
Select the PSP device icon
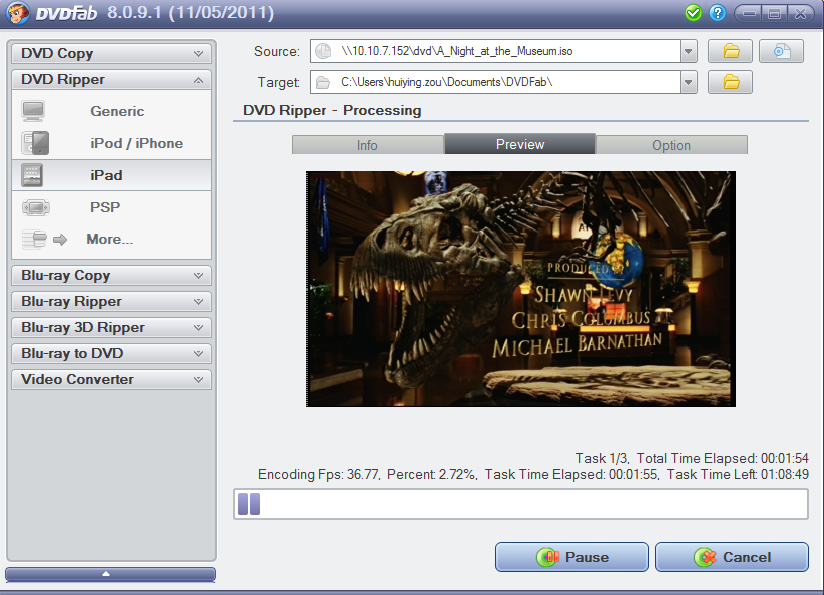click(34, 207)
